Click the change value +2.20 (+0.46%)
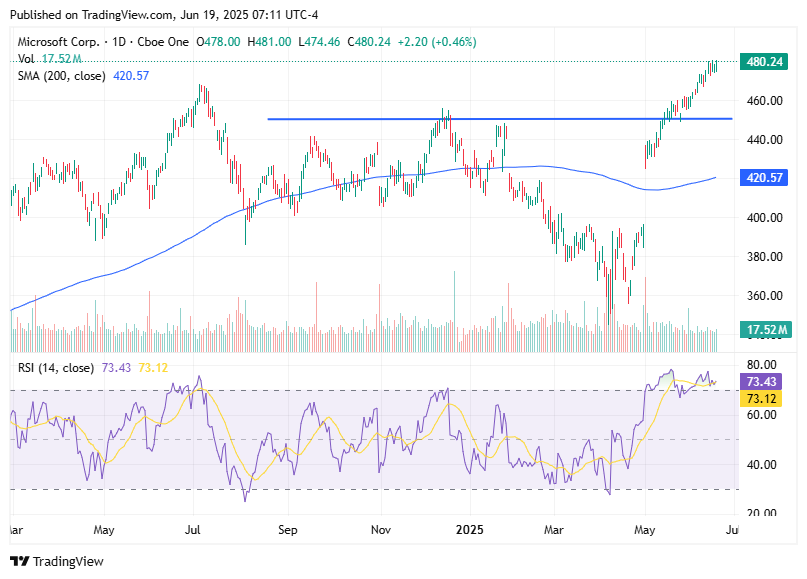Image resolution: width=807 pixels, height=579 pixels. point(437,42)
